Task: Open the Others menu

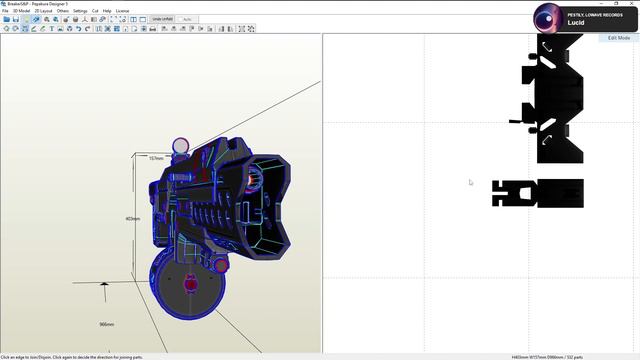Action: 63,11
